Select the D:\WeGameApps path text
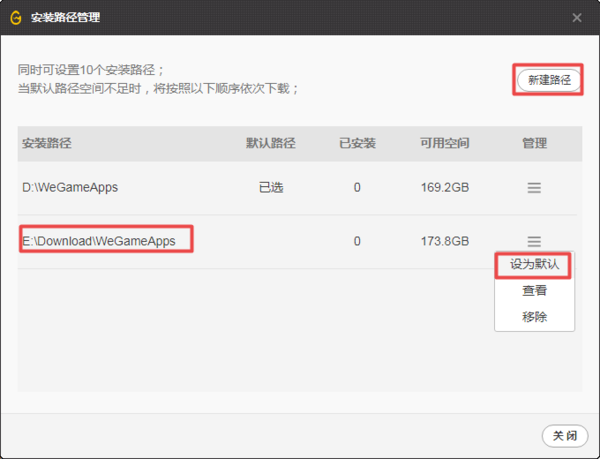 (70, 187)
